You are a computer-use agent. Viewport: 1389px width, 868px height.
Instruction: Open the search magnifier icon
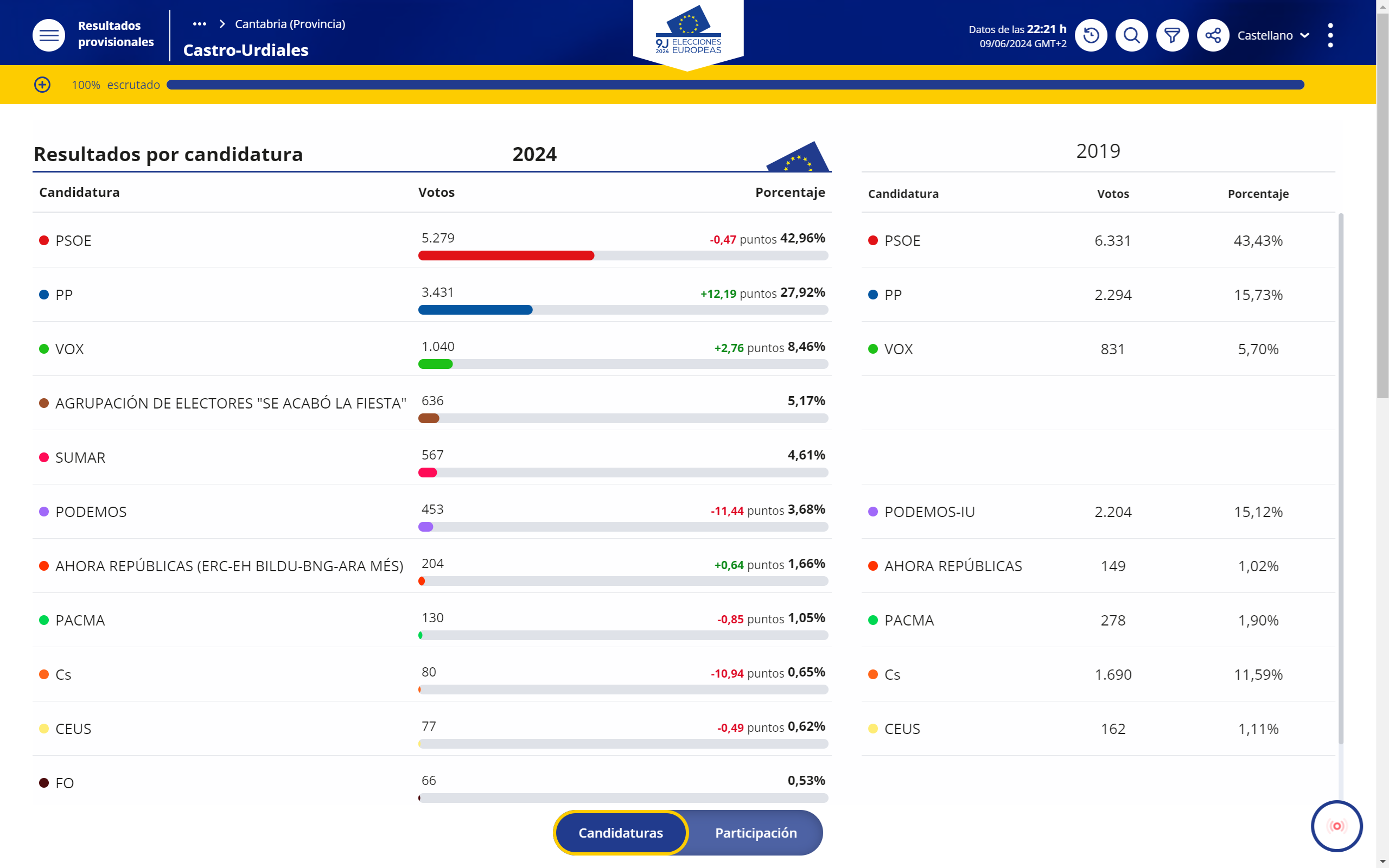pyautogui.click(x=1131, y=35)
